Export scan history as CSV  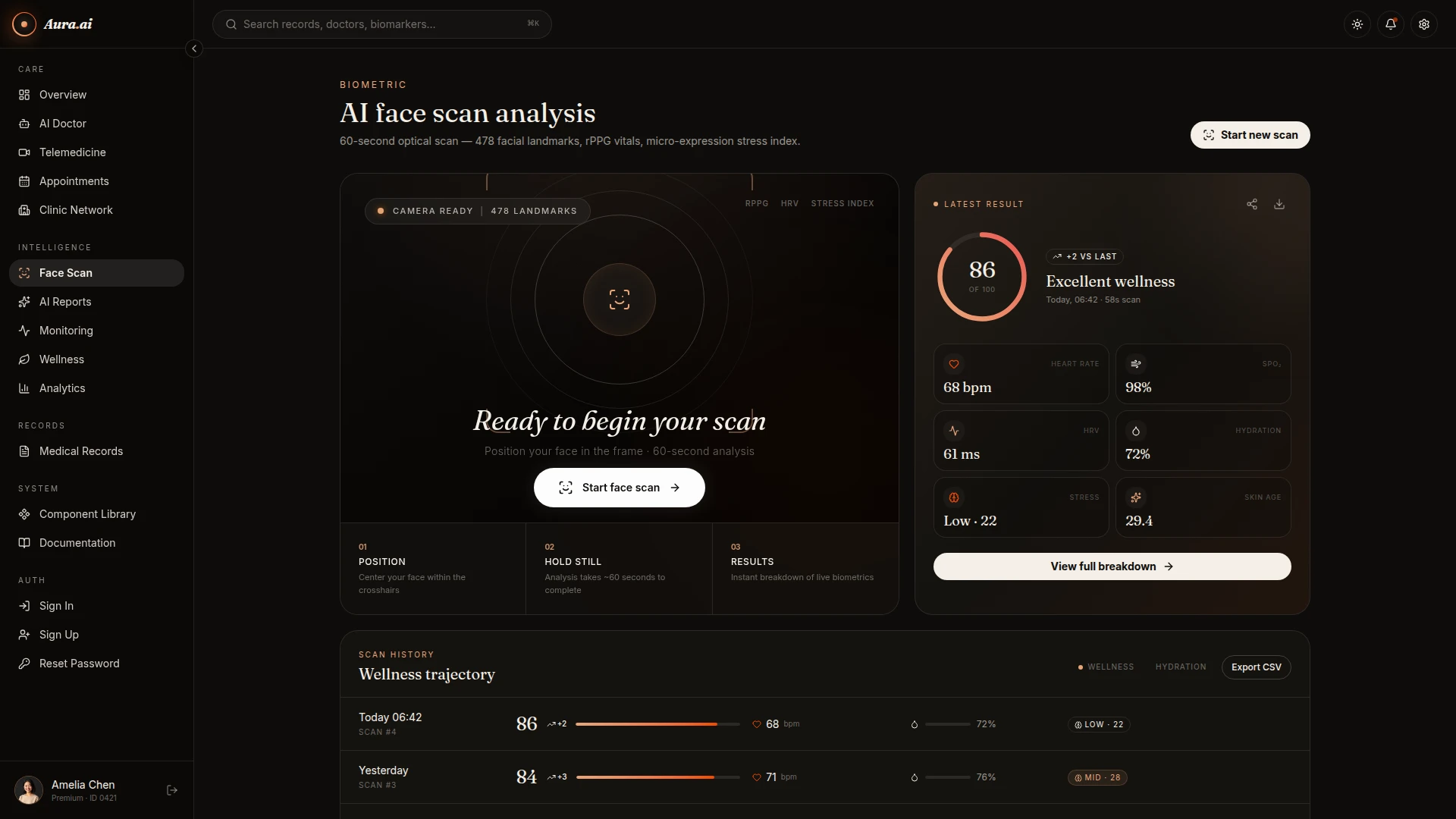click(x=1256, y=667)
